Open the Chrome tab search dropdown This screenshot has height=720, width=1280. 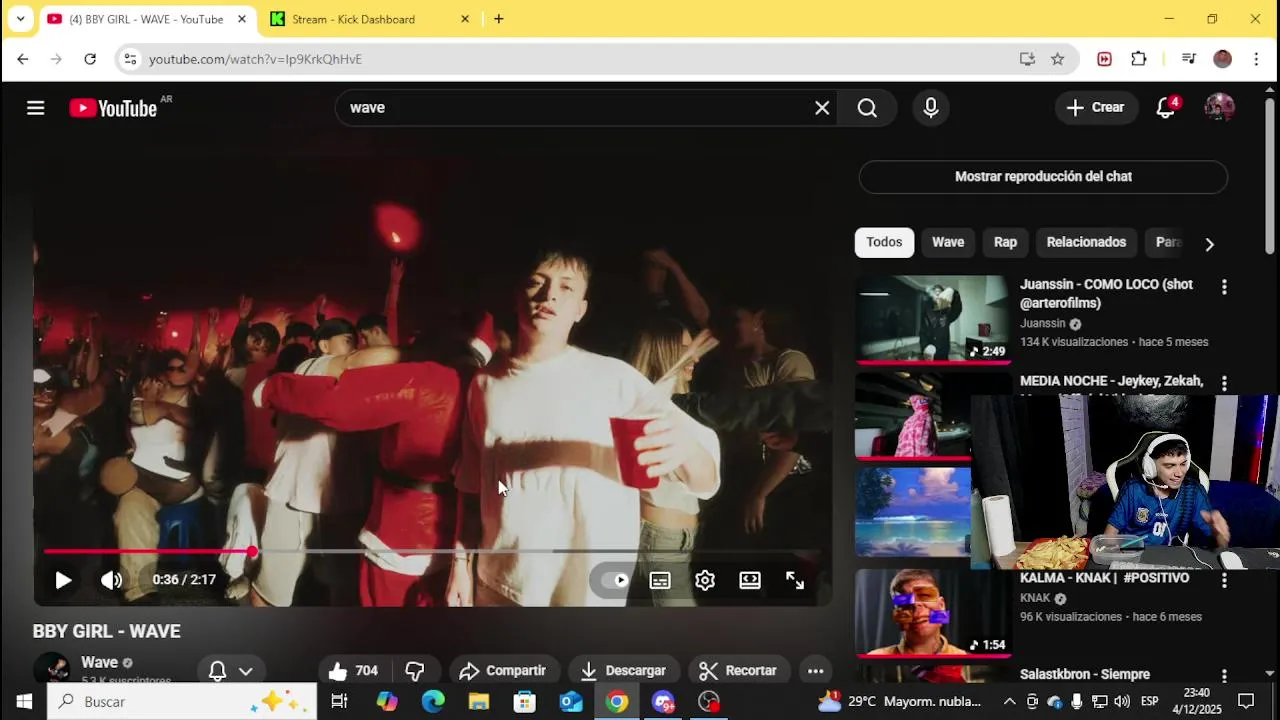(20, 19)
